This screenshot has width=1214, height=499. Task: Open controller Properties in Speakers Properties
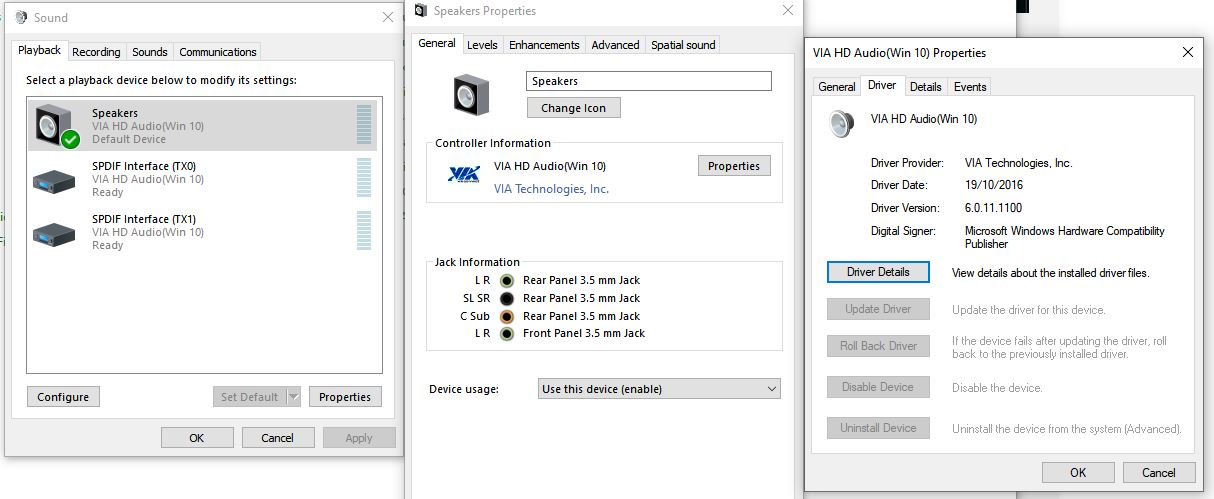734,166
